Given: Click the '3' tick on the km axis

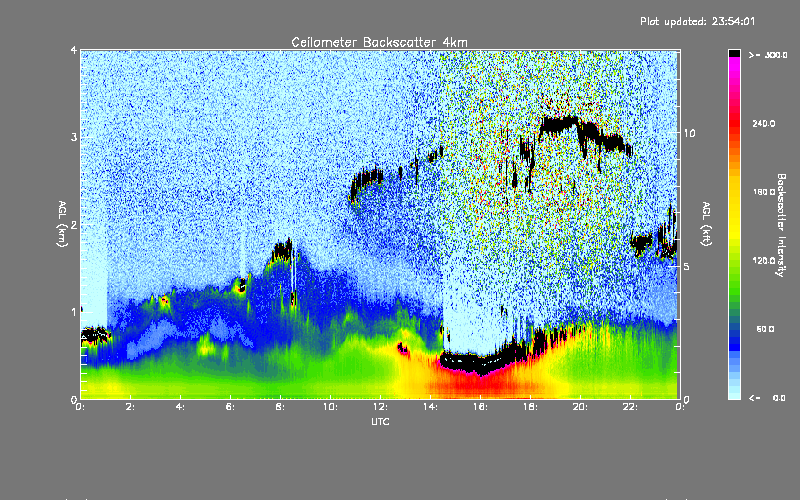Looking at the screenshot, I should [74, 138].
